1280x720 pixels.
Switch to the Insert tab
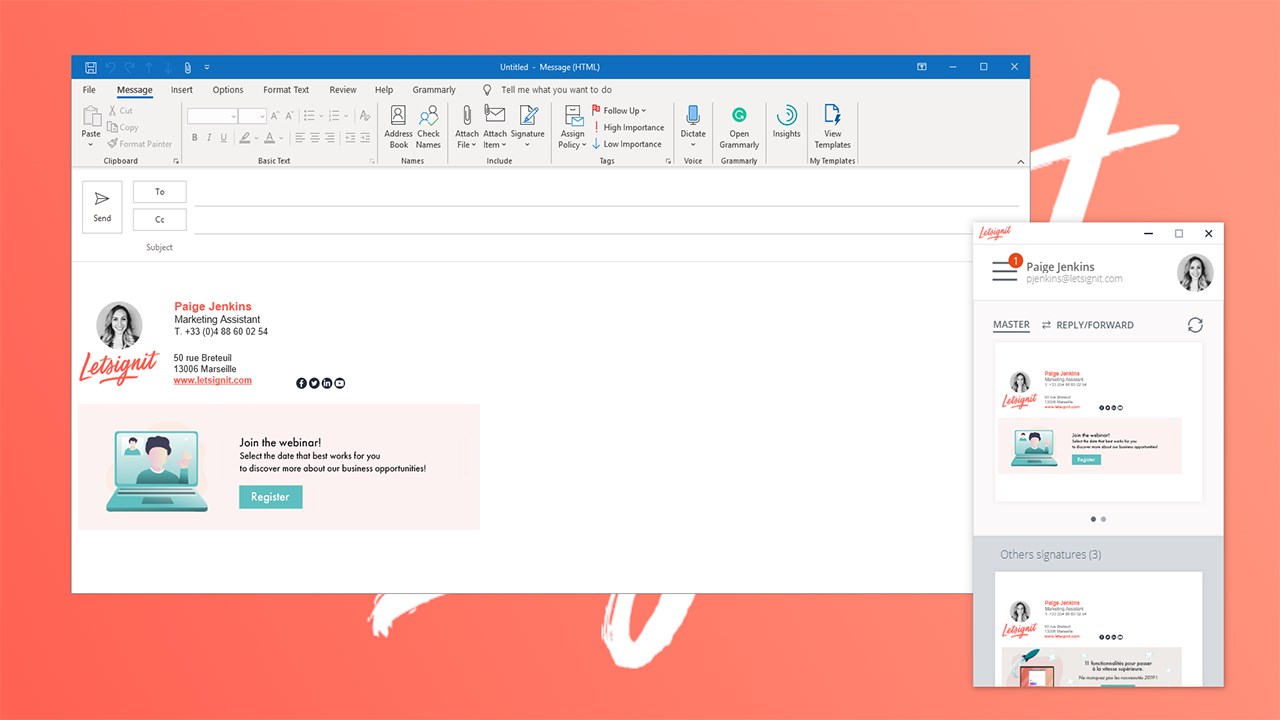coord(182,90)
